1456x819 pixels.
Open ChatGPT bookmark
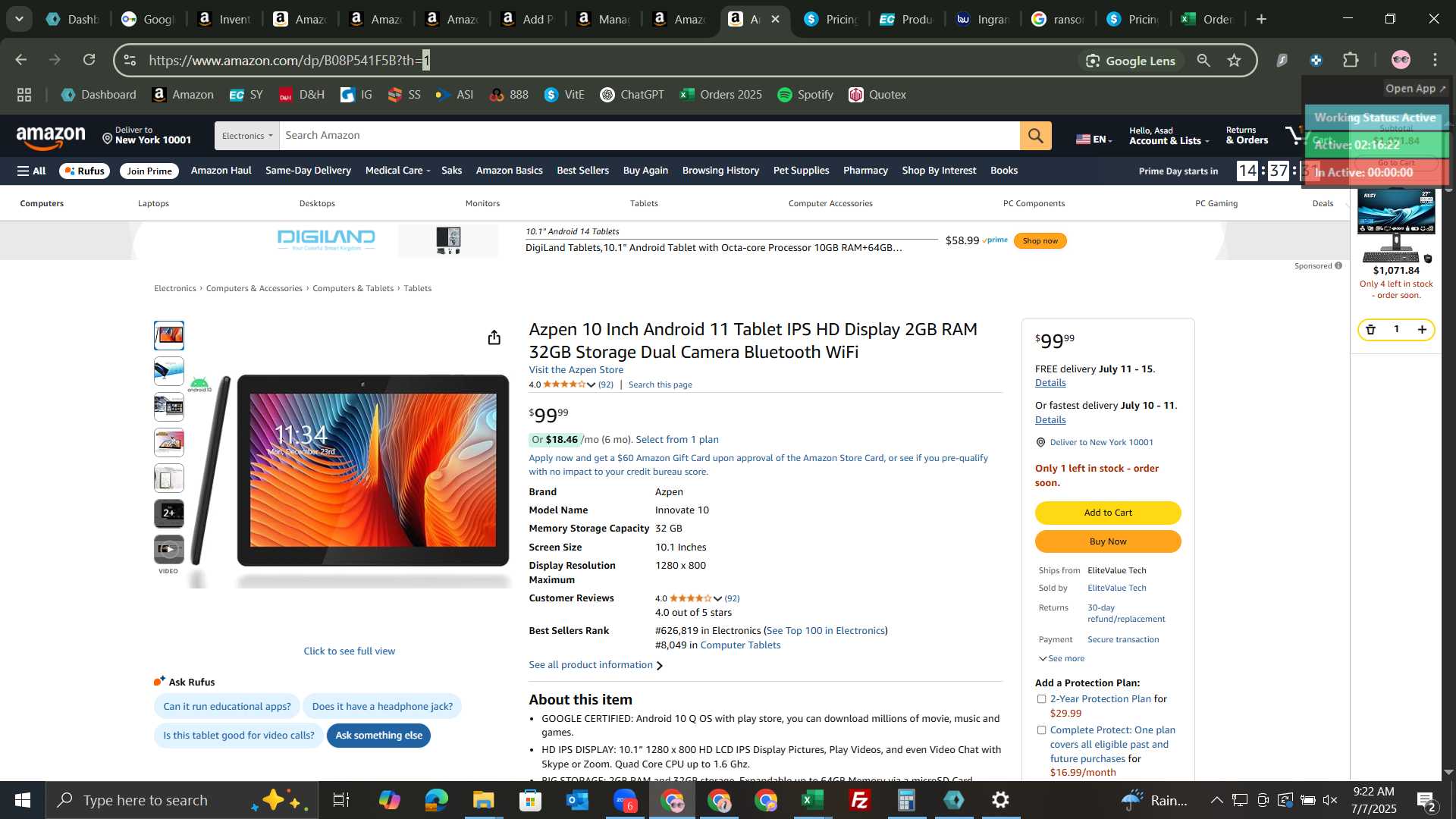point(632,95)
